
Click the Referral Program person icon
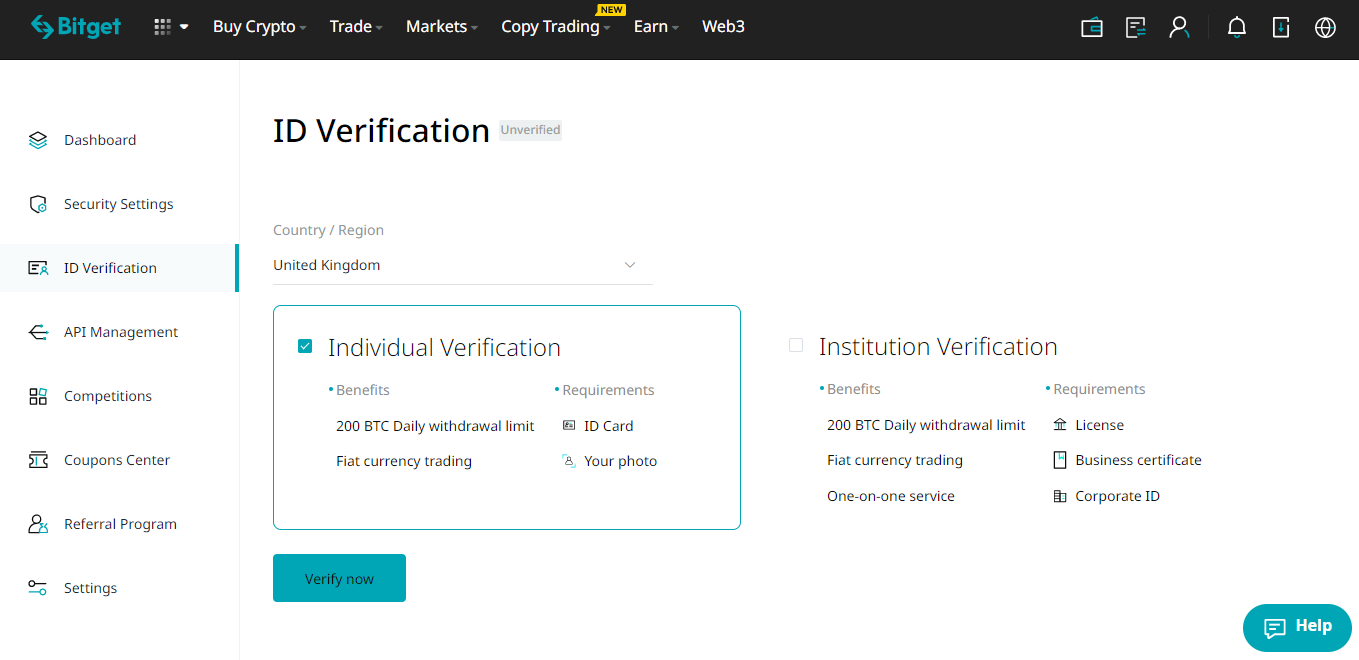[x=38, y=524]
